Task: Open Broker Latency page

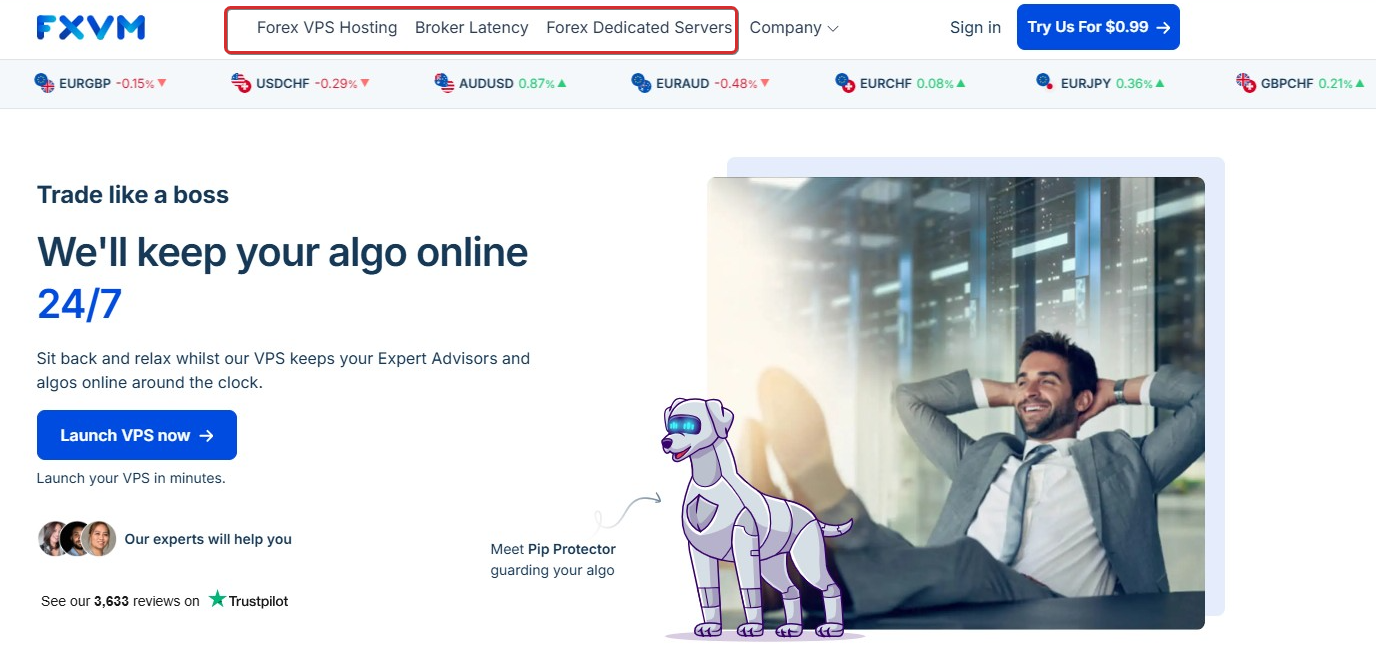Action: 472,28
